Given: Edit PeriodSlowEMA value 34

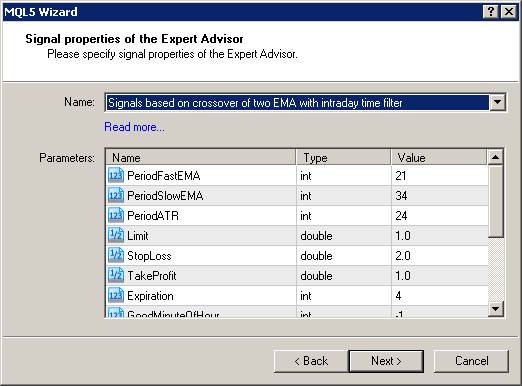Looking at the screenshot, I should (440, 196).
